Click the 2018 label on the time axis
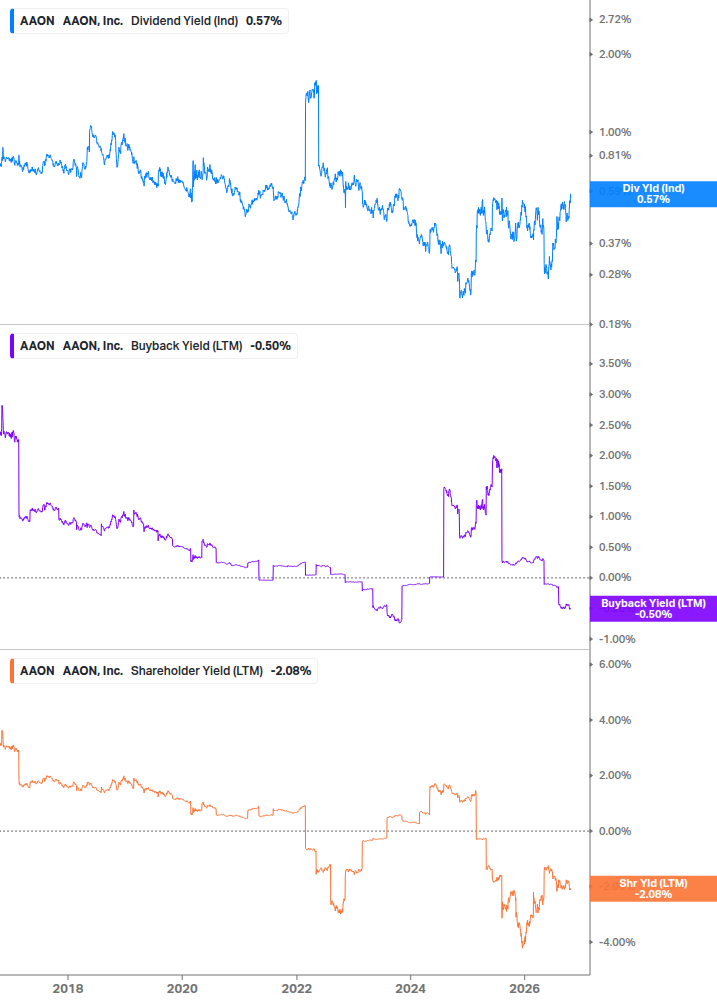Viewport: 717px width, 1005px height. pos(68,989)
